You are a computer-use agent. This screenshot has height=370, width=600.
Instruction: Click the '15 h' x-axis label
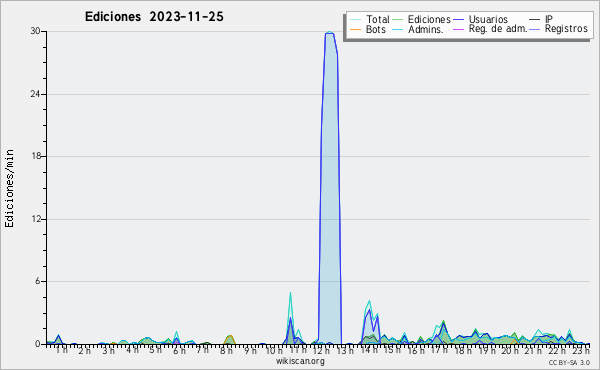point(392,350)
